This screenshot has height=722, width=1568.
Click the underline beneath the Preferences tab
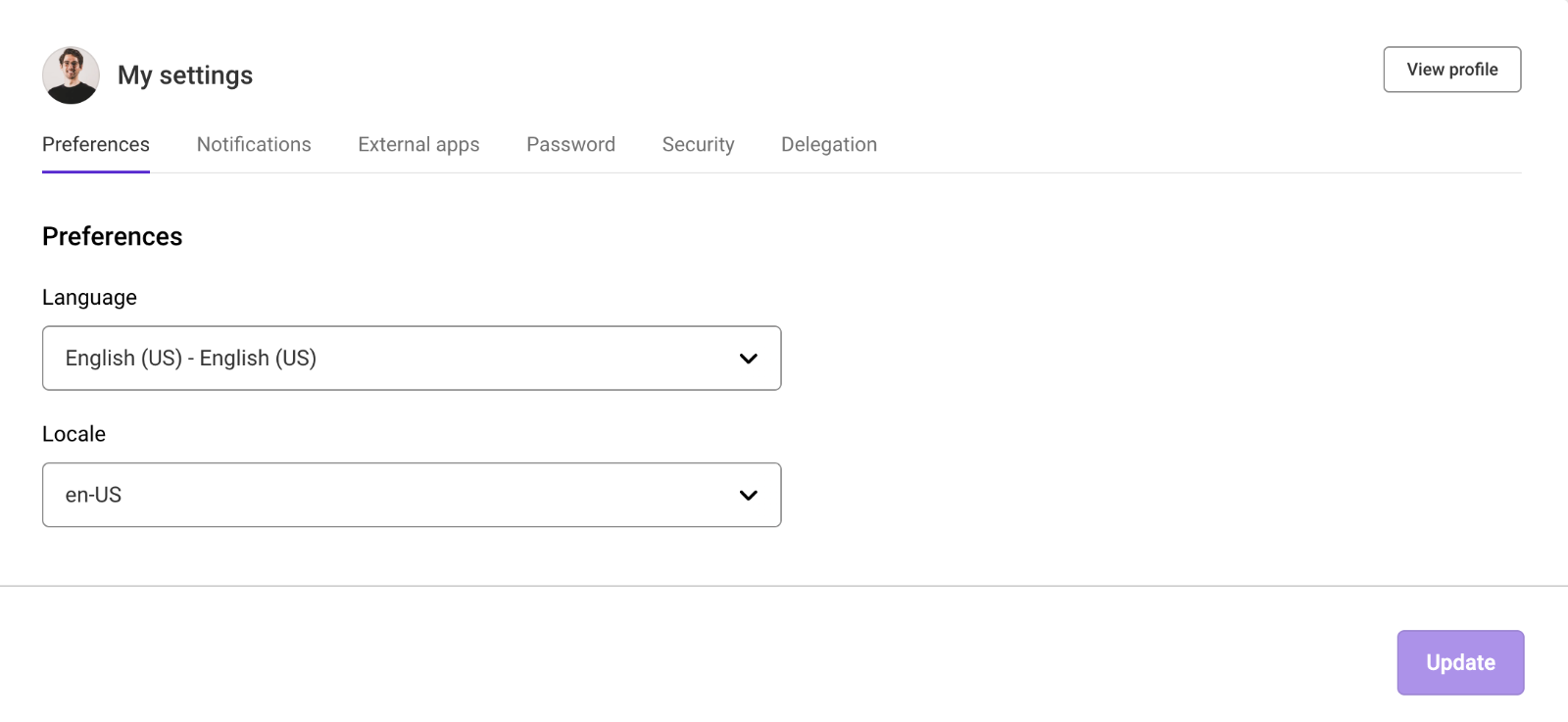[96, 171]
